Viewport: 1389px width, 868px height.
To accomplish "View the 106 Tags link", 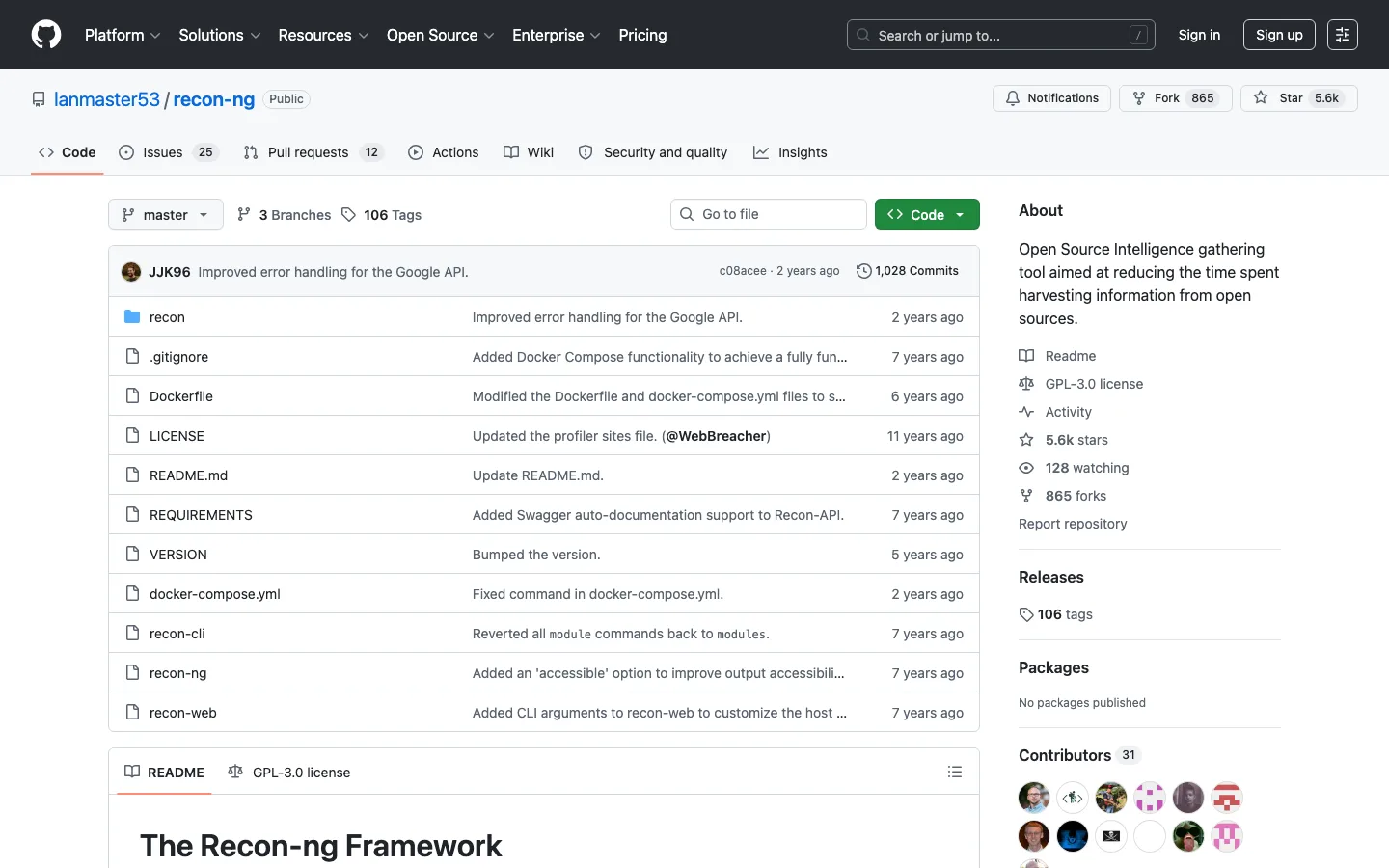I will (382, 215).
